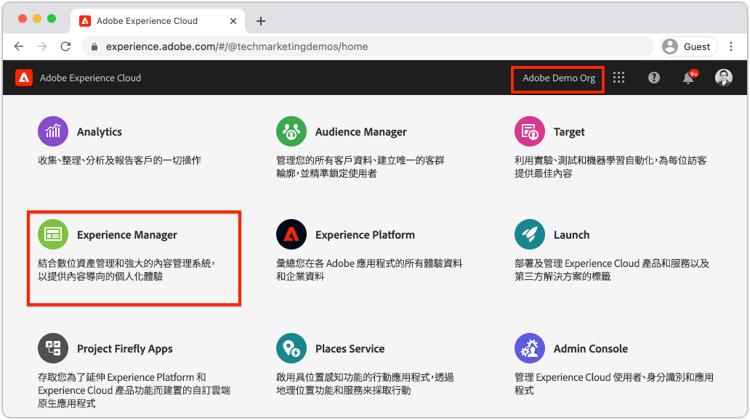Click the Launch teal rocket icon
Viewport: 750px width, 420px height.
[529, 234]
